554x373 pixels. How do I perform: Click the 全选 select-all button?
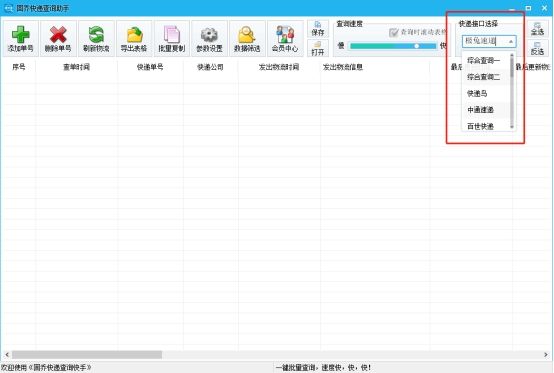pos(537,29)
